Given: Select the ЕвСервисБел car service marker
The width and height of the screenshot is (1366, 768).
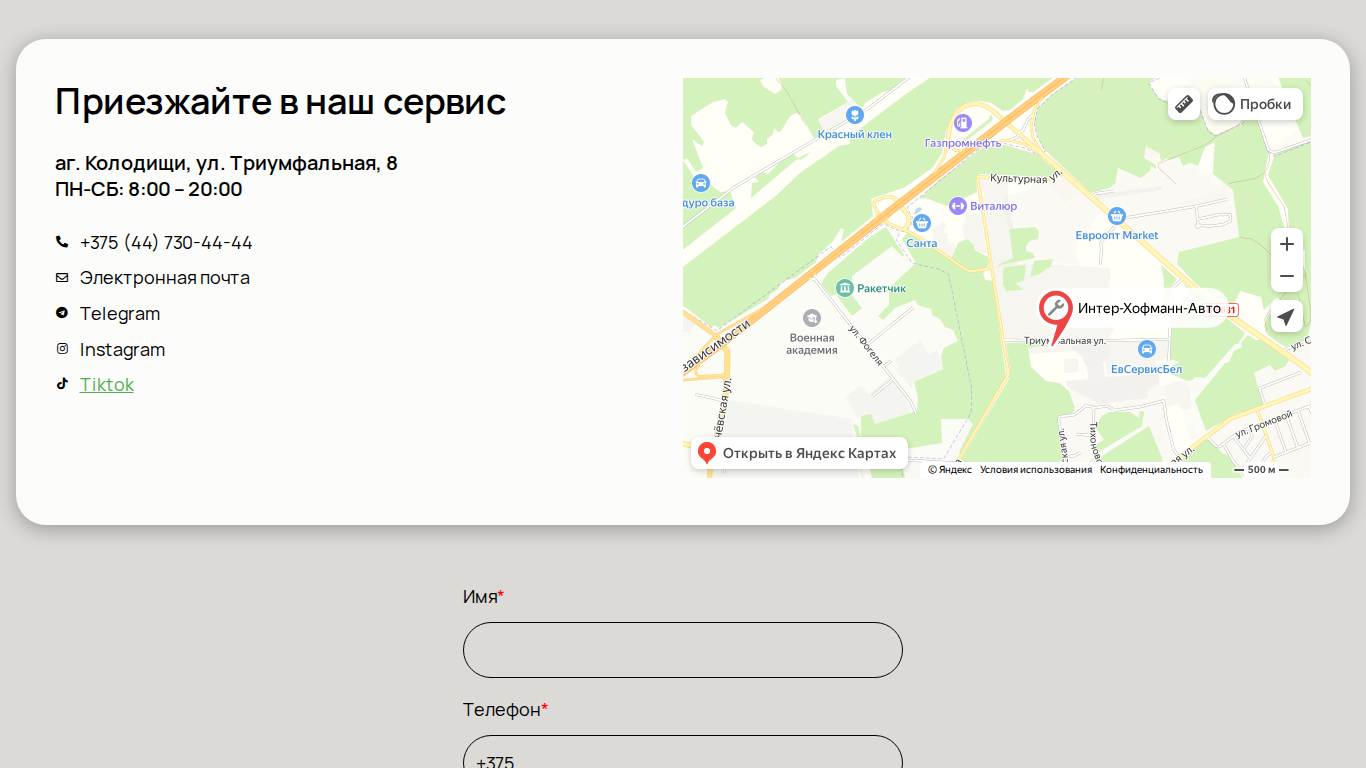Looking at the screenshot, I should pos(1147,349).
